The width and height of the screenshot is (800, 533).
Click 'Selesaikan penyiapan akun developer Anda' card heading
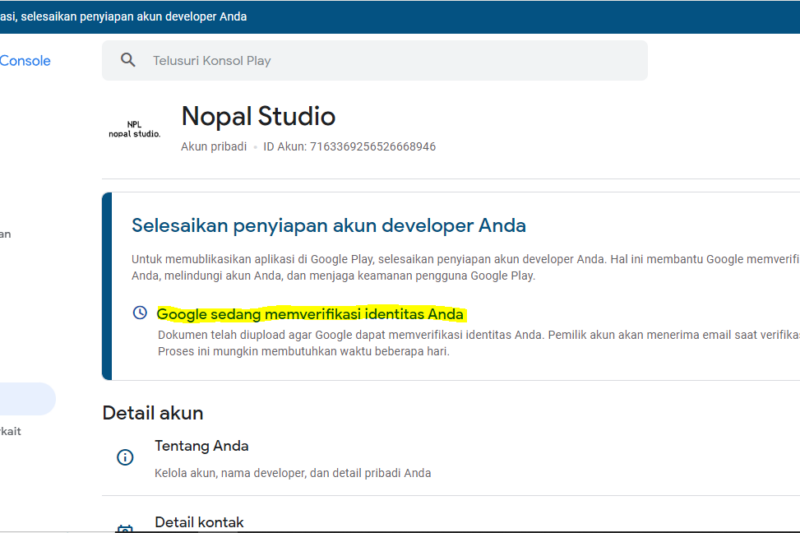click(x=329, y=225)
